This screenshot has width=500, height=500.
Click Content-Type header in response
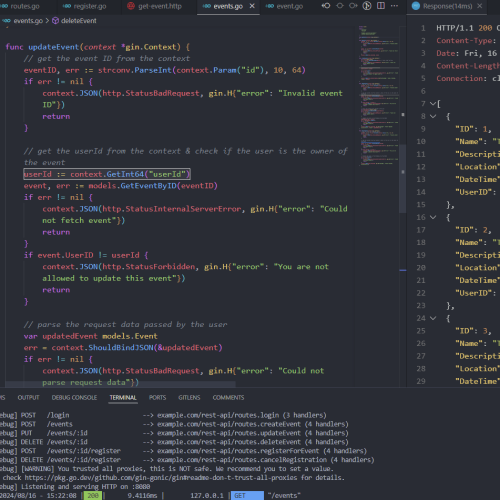click(466, 41)
